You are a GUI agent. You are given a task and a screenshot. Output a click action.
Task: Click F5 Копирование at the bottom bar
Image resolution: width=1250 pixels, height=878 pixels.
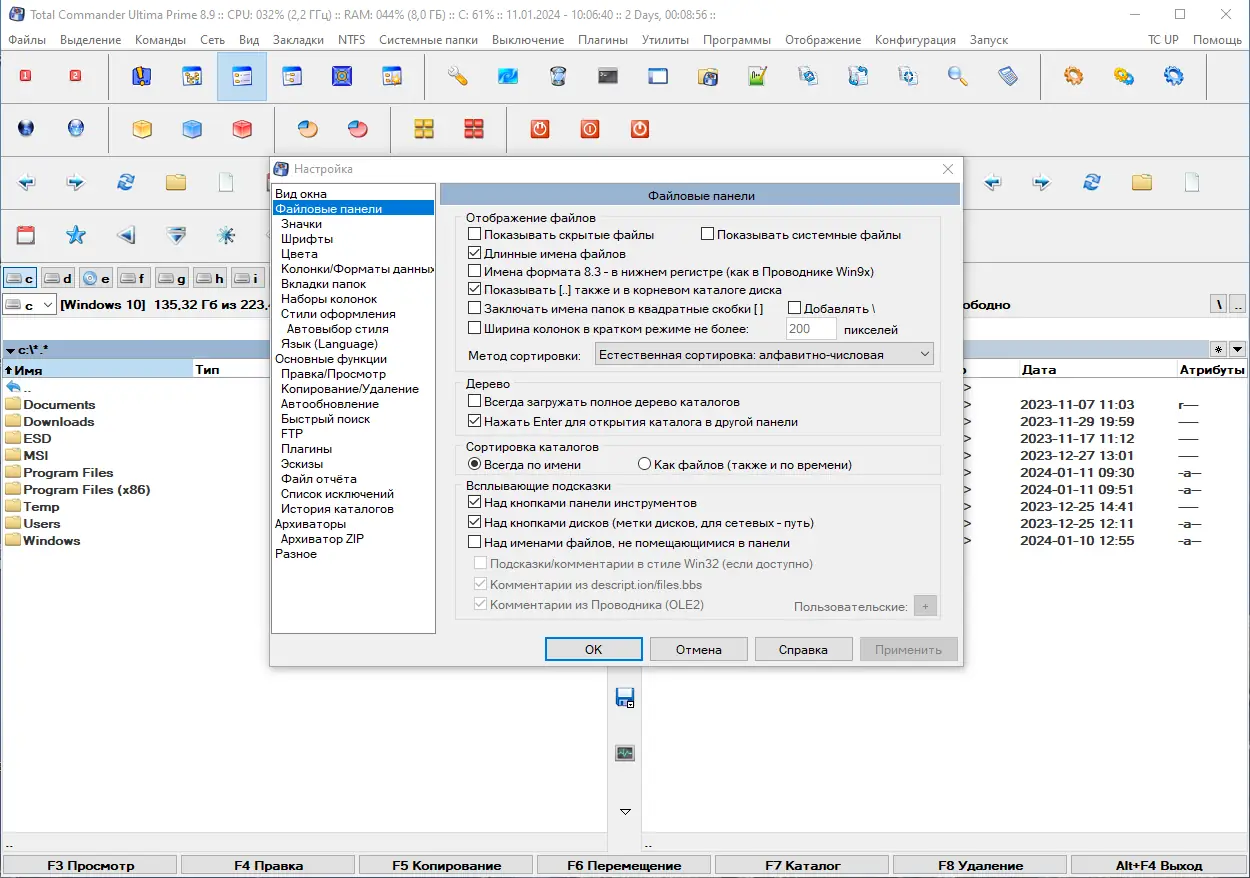pos(445,865)
